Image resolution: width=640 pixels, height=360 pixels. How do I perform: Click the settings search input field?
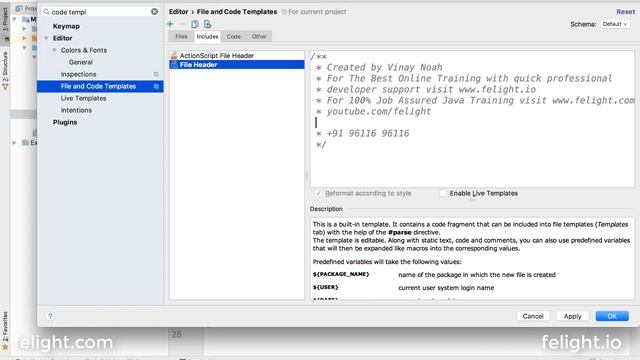point(100,12)
